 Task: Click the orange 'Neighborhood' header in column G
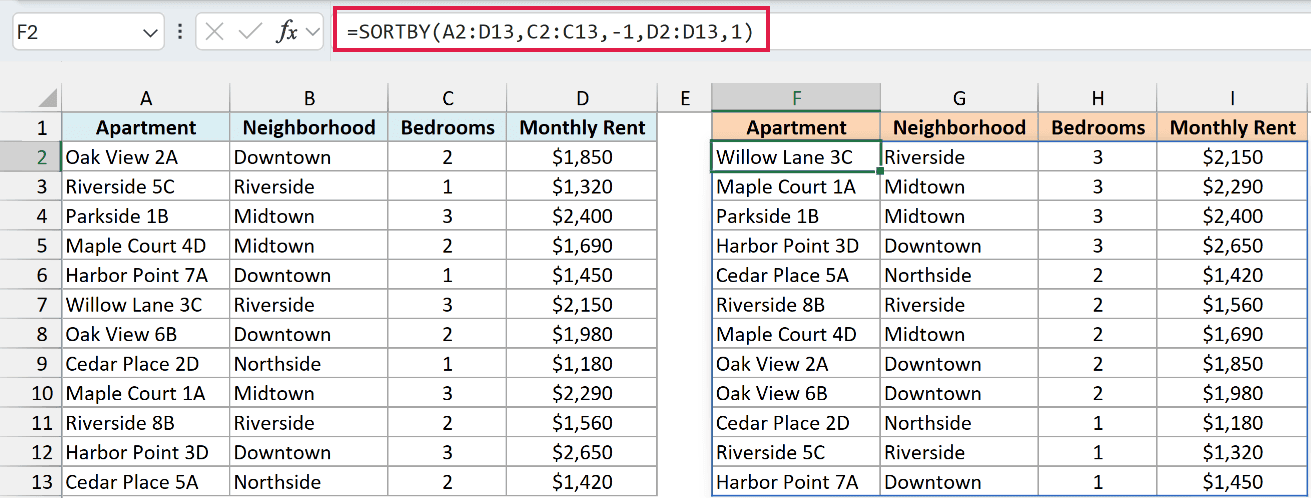click(x=959, y=127)
